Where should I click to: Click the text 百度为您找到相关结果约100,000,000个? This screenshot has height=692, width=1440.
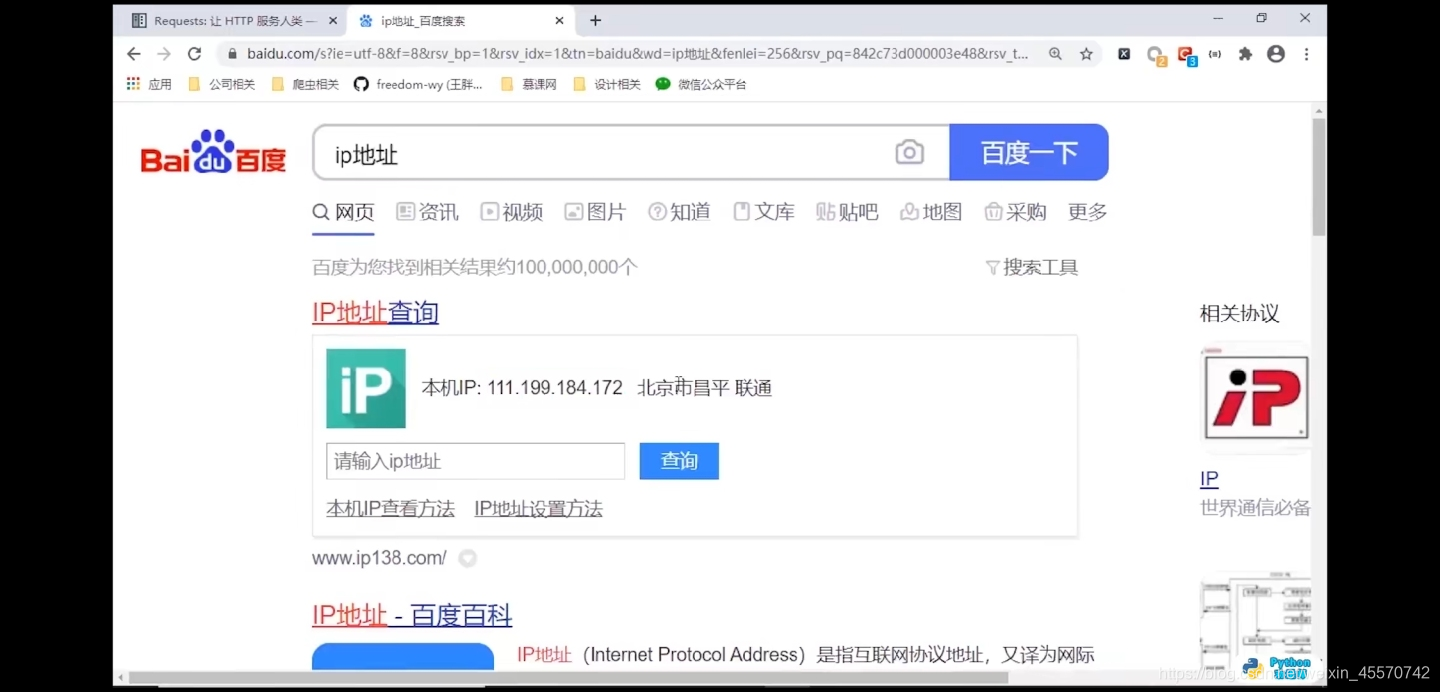pos(475,267)
